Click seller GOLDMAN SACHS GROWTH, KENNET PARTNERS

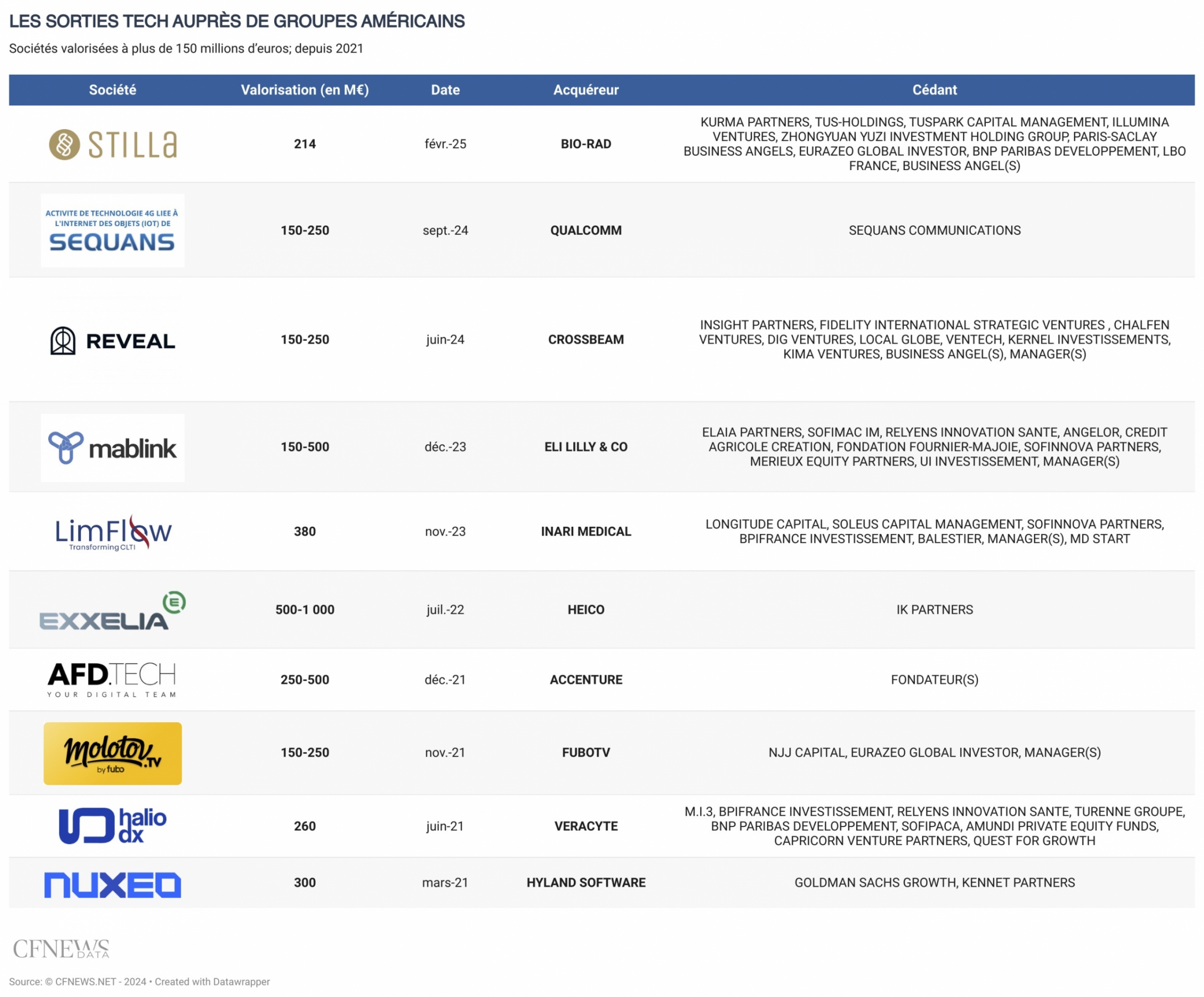click(x=934, y=882)
